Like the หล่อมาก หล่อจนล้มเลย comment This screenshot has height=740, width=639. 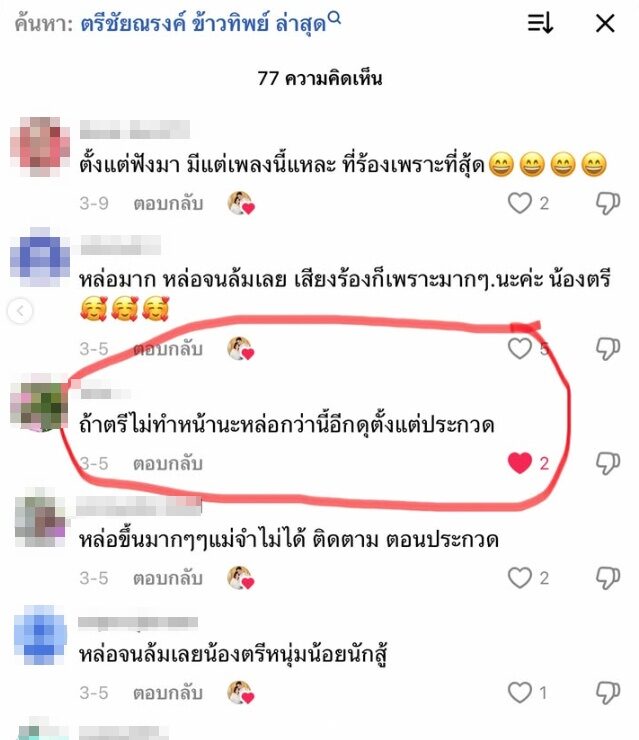520,349
